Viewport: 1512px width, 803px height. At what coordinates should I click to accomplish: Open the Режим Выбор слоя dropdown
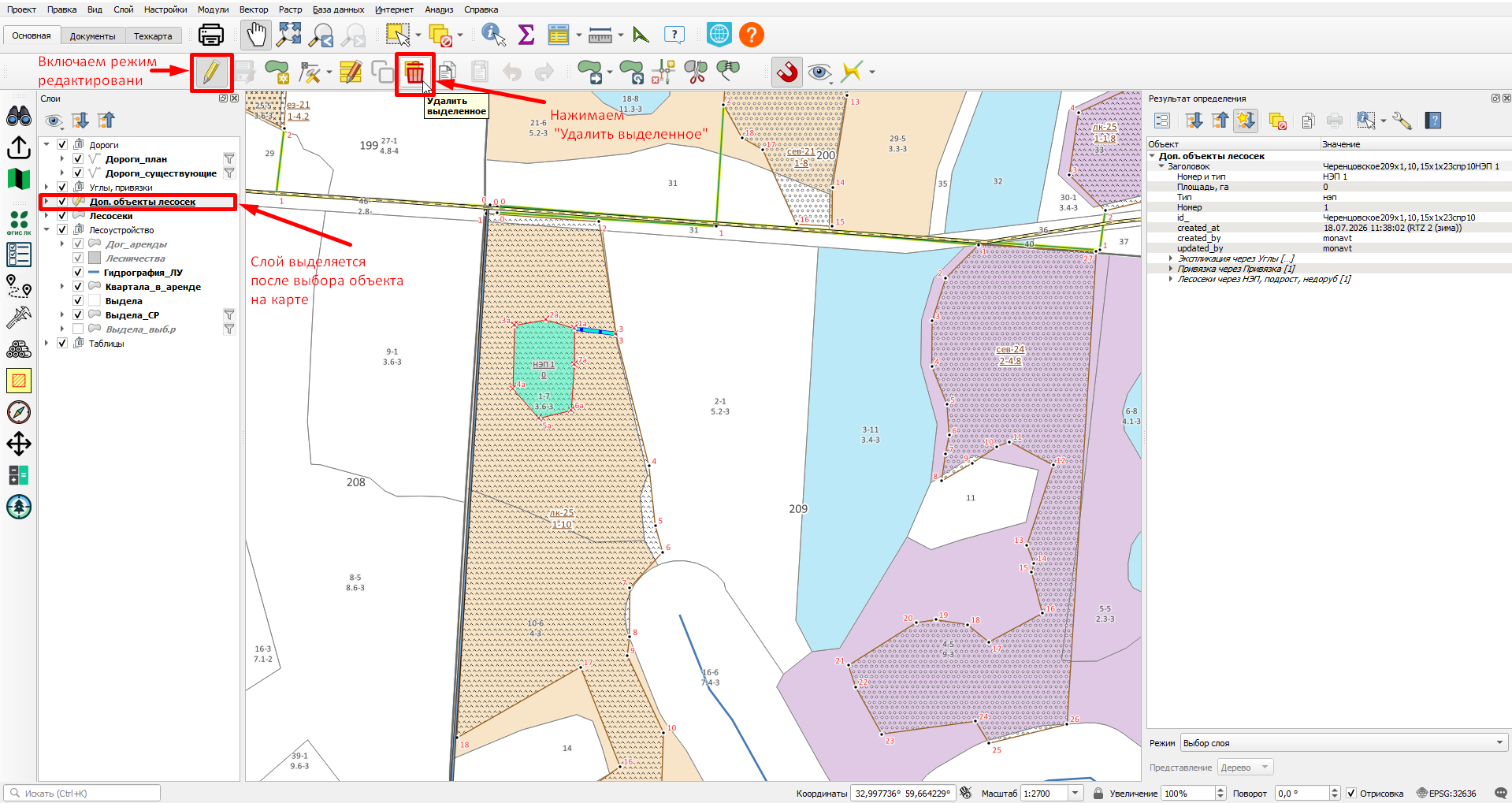click(x=1344, y=743)
